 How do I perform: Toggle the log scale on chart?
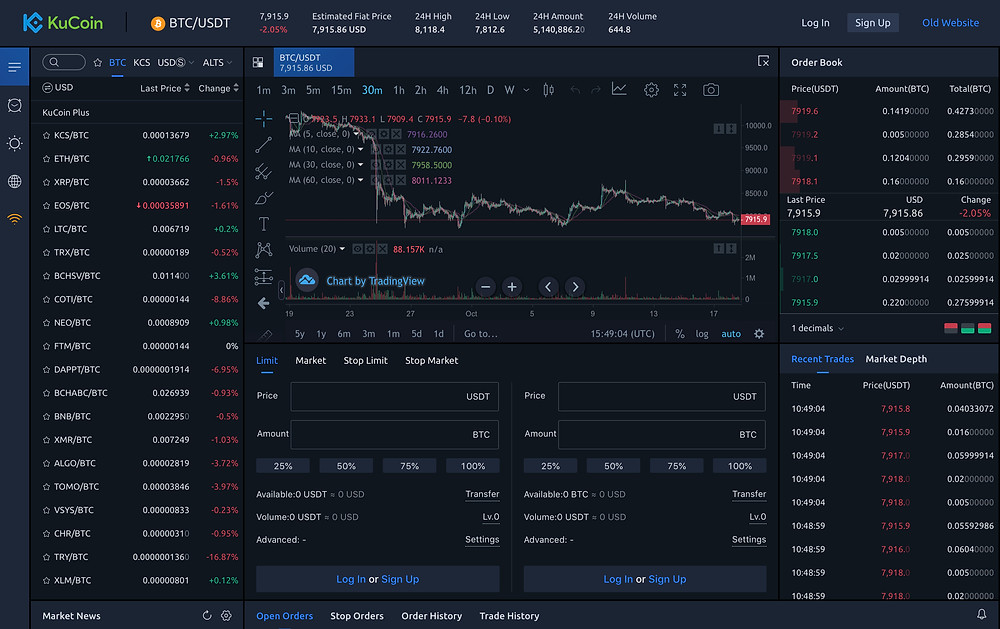coord(702,334)
